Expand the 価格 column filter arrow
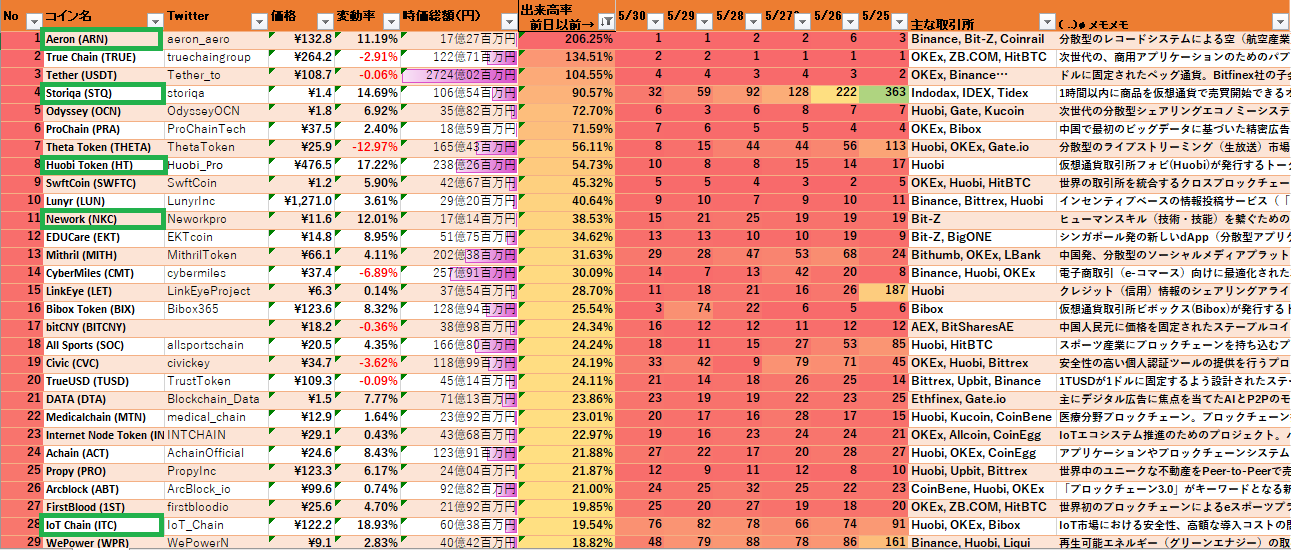 point(323,20)
